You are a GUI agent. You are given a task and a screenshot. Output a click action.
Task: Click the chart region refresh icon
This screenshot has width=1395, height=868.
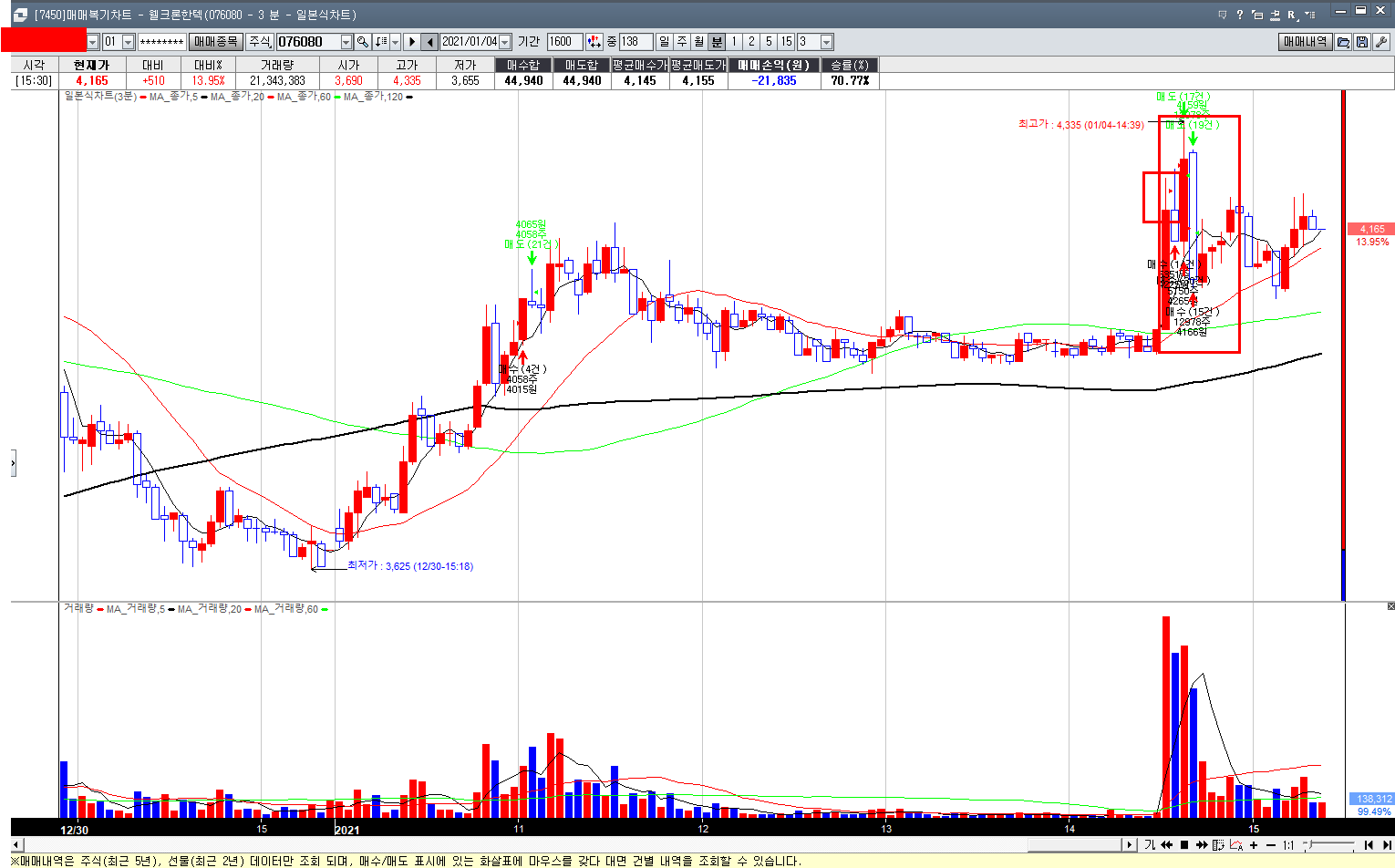pyautogui.click(x=1218, y=845)
